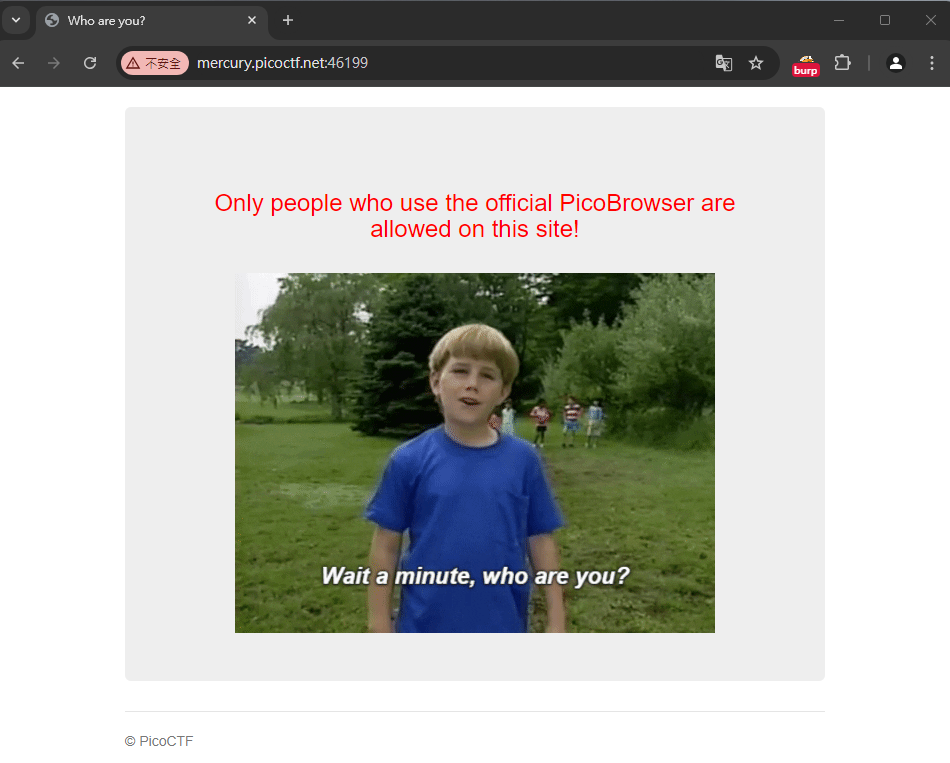This screenshot has width=950, height=763.
Task: Reload the current page
Action: pos(90,63)
